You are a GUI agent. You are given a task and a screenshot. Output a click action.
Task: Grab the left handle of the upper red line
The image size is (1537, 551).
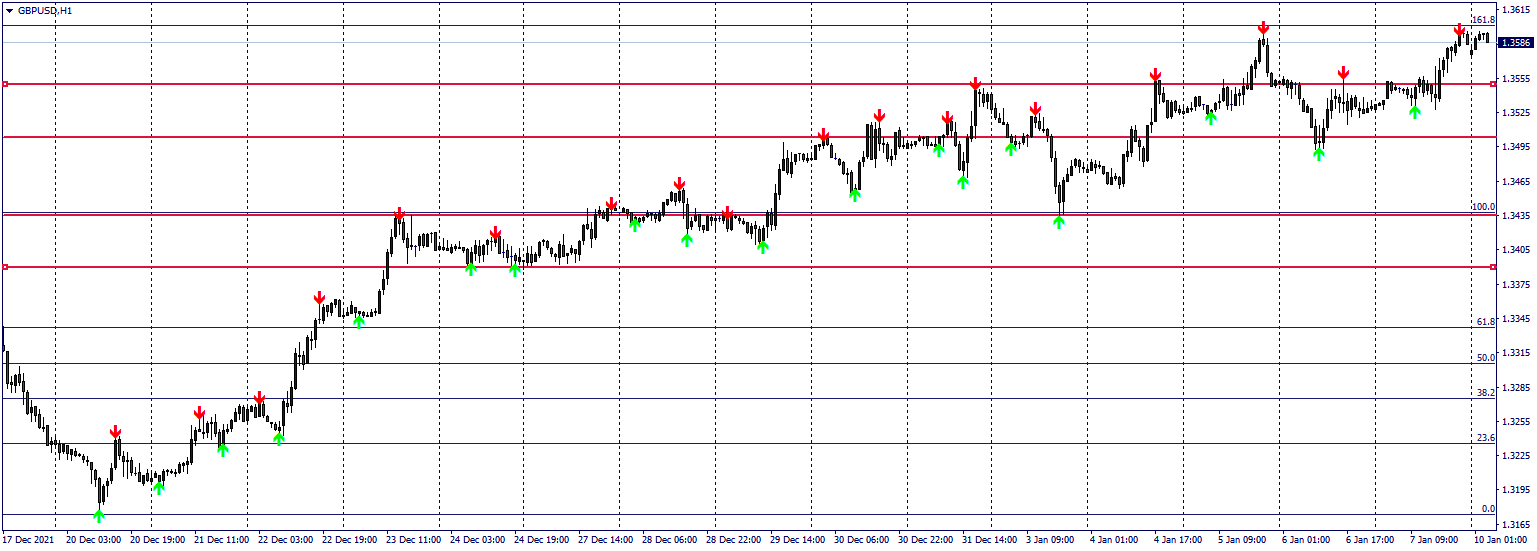tap(5, 84)
